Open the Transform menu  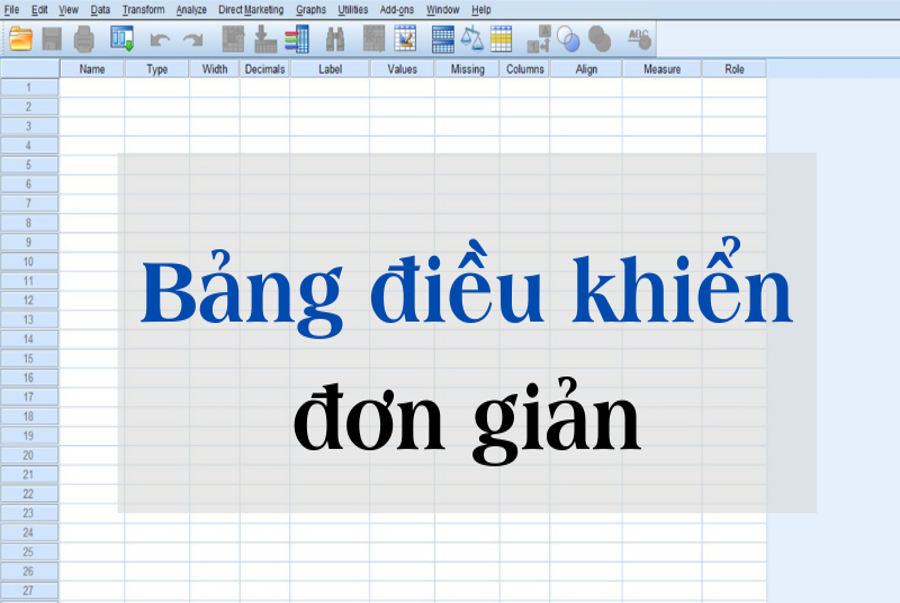click(x=143, y=10)
